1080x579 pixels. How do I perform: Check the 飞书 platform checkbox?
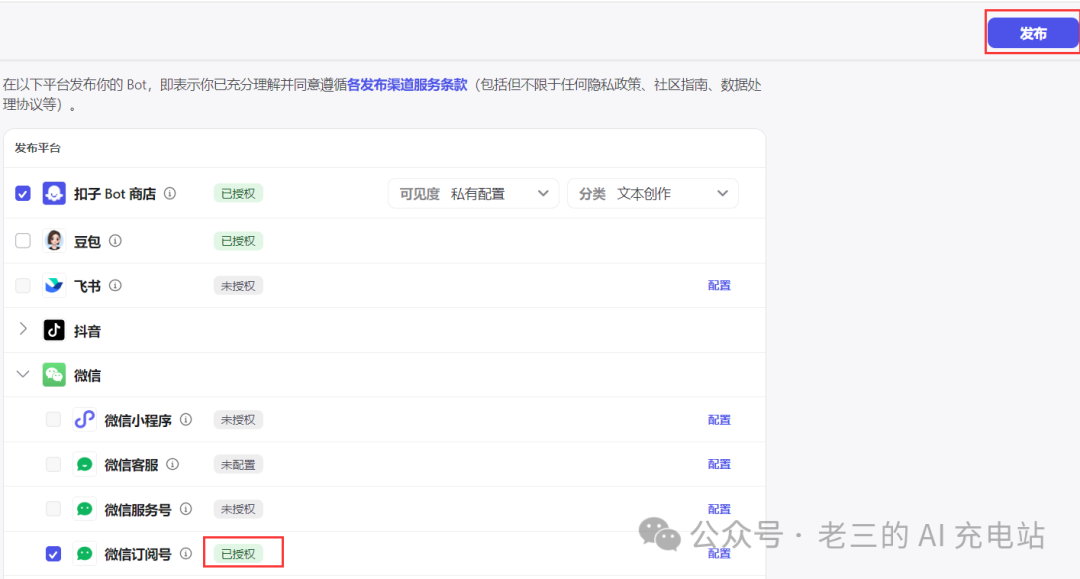pyautogui.click(x=23, y=285)
